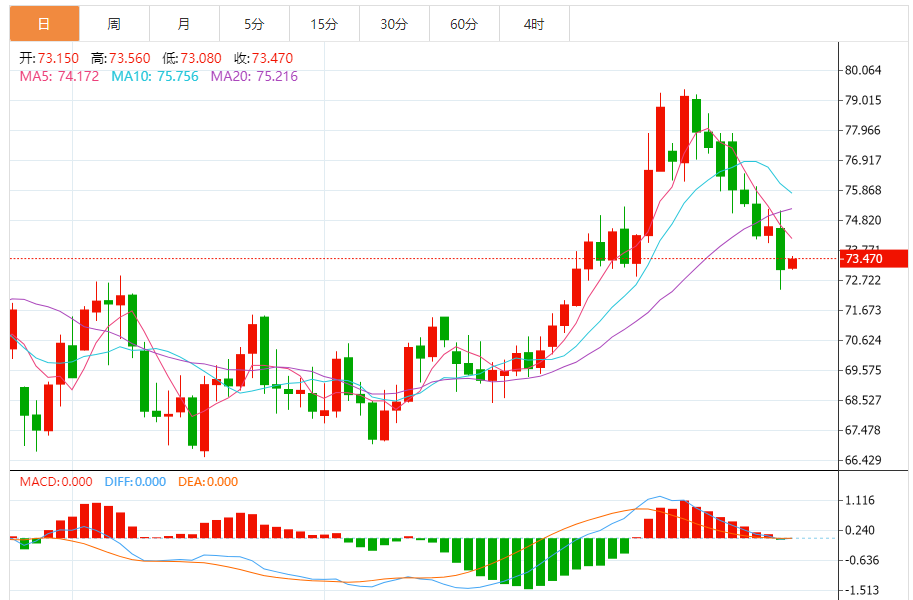This screenshot has width=913, height=600.
Task: Open the 60分 timeframe tab
Action: click(x=464, y=24)
